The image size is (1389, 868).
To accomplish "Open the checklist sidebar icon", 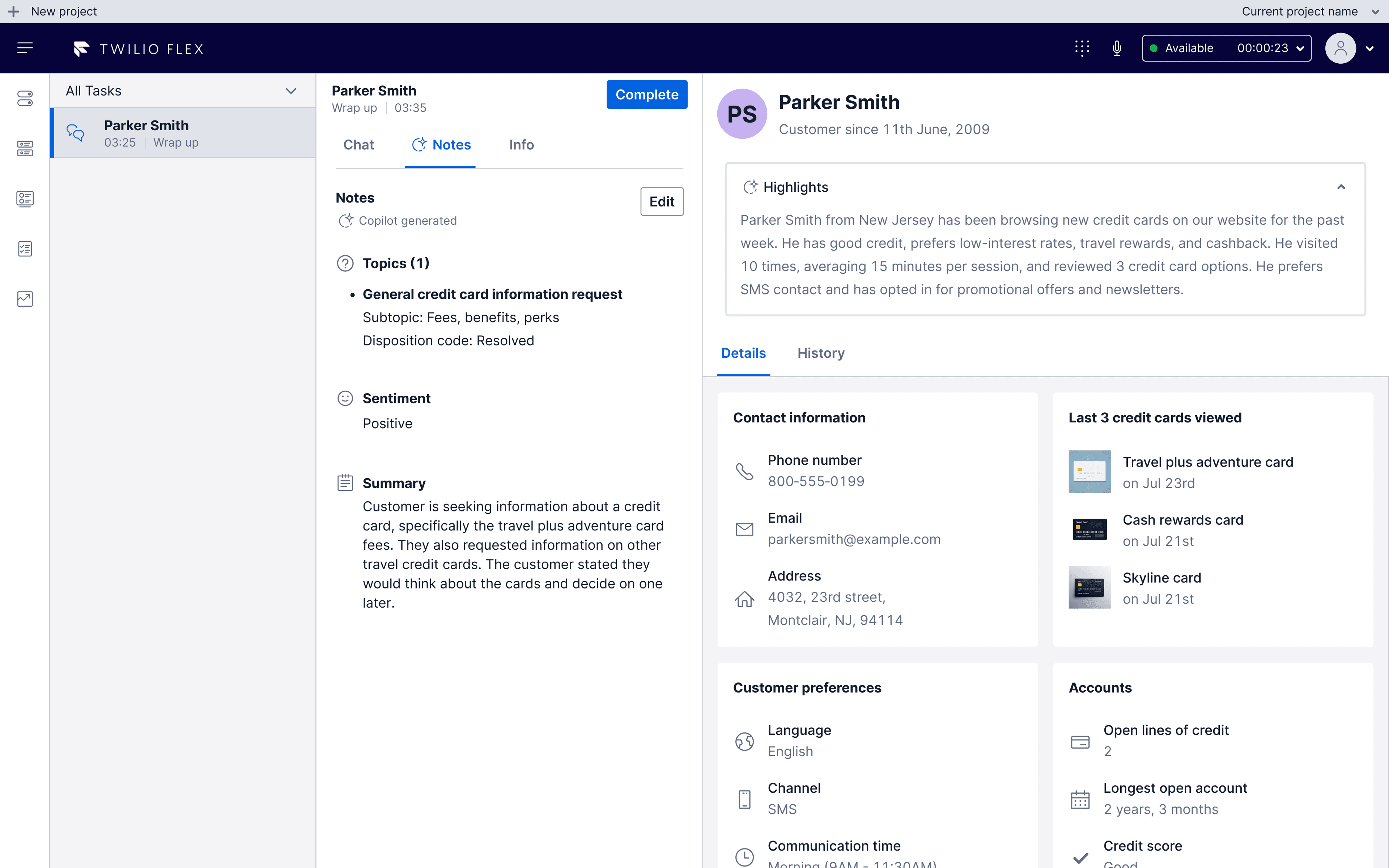I will [x=25, y=248].
